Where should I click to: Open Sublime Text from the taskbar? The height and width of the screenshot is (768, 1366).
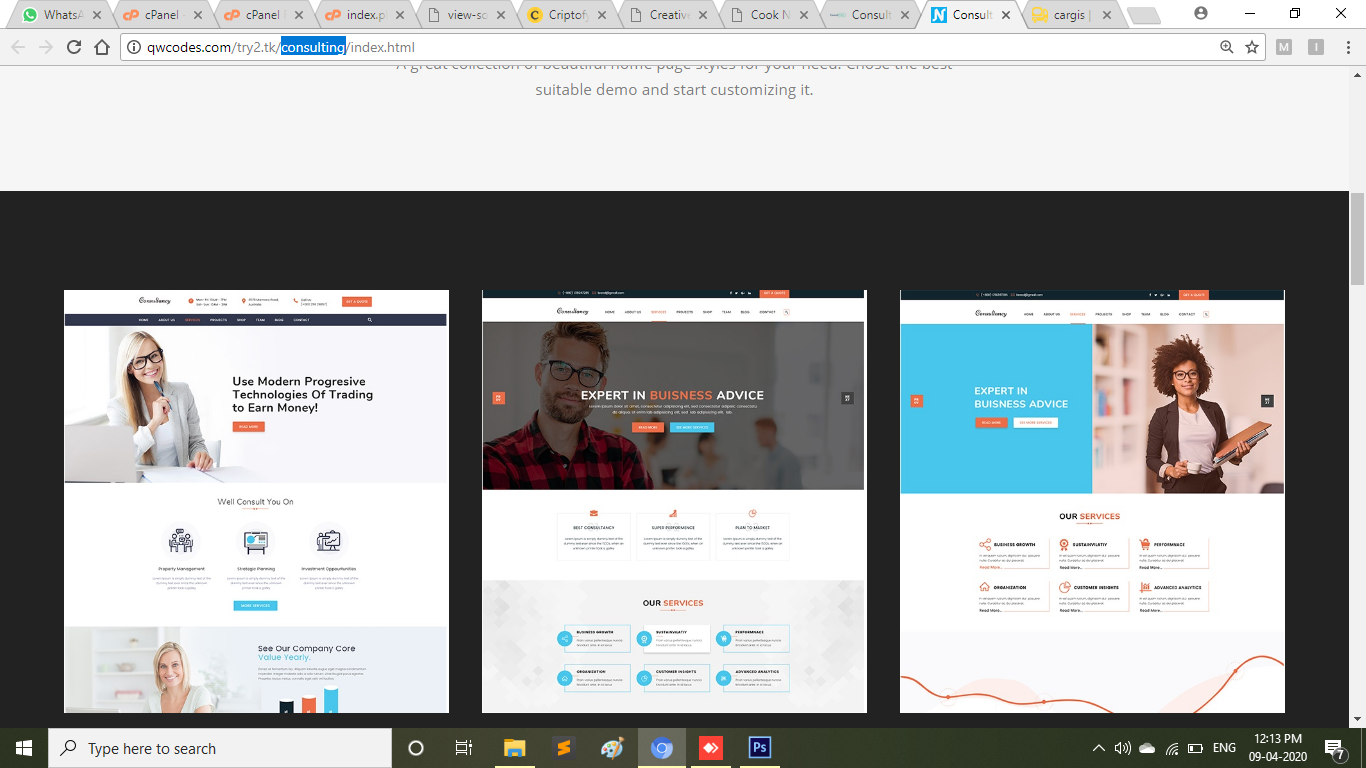click(x=564, y=748)
